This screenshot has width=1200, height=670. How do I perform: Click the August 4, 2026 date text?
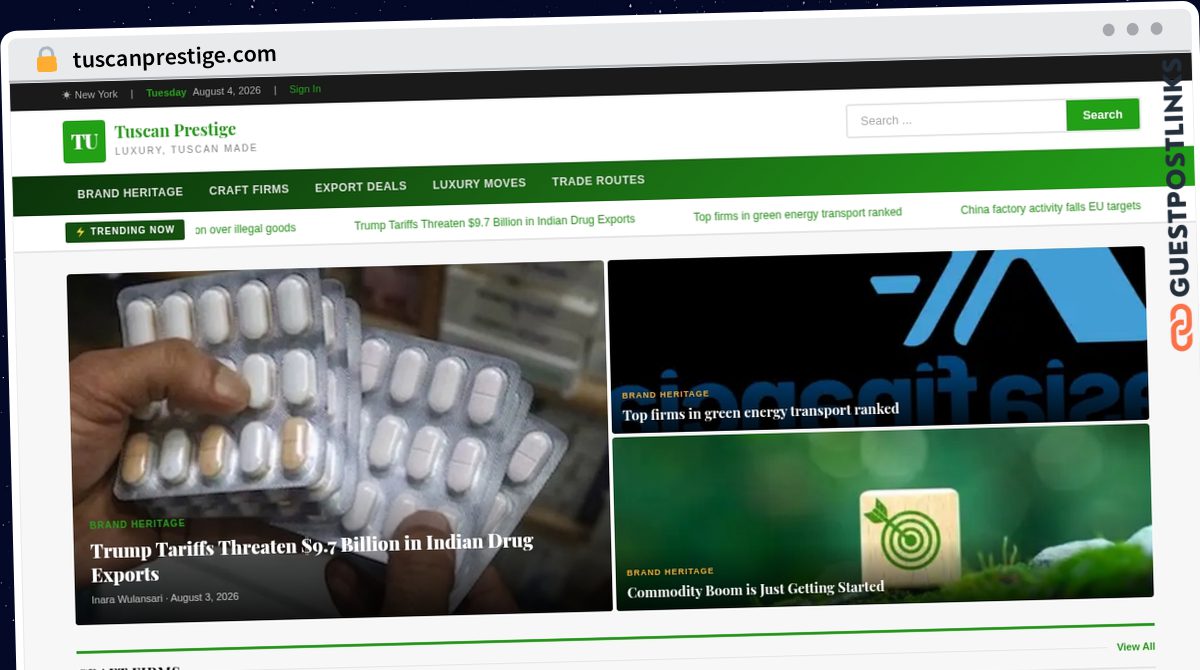click(x=226, y=91)
